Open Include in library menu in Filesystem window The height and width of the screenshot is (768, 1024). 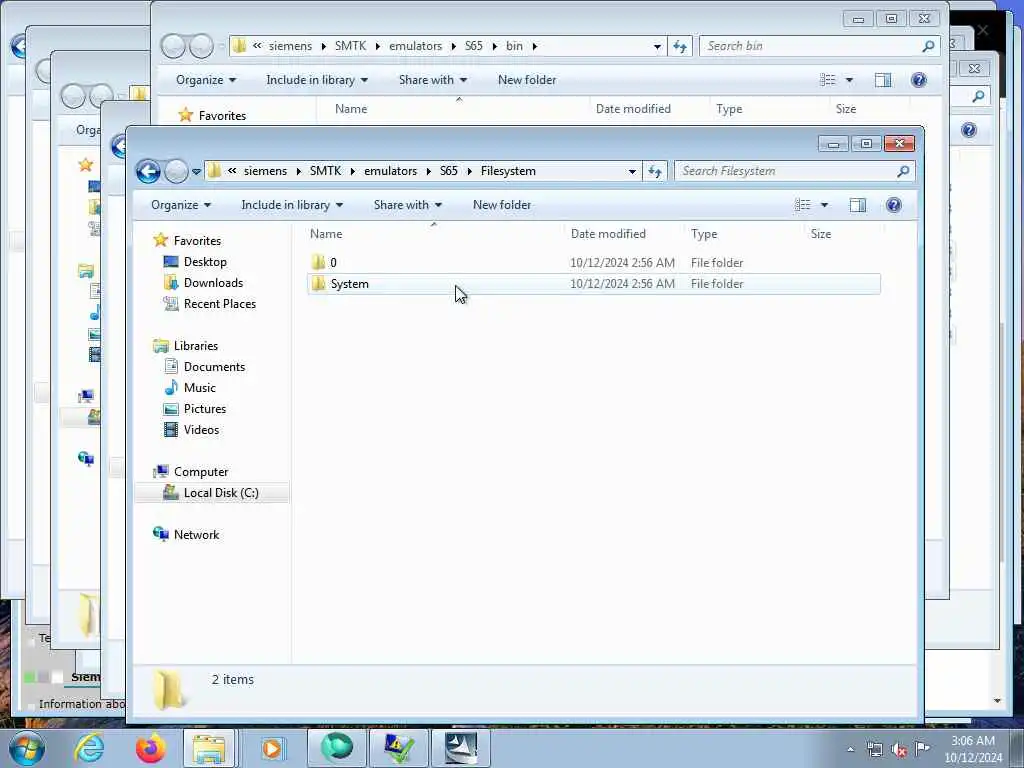[292, 205]
